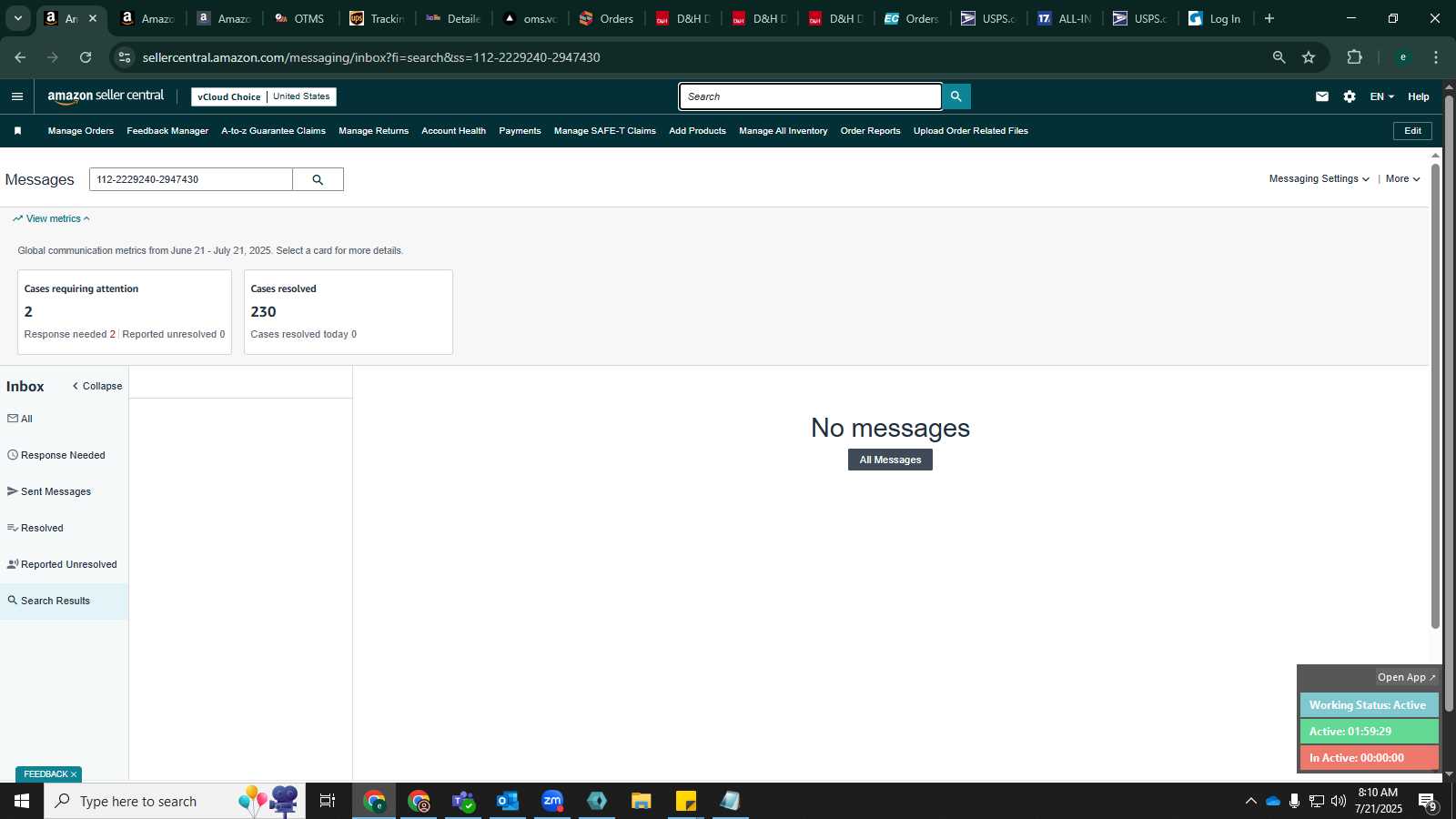Open a new browser tab
The height and width of the screenshot is (819, 1456).
point(1269,18)
